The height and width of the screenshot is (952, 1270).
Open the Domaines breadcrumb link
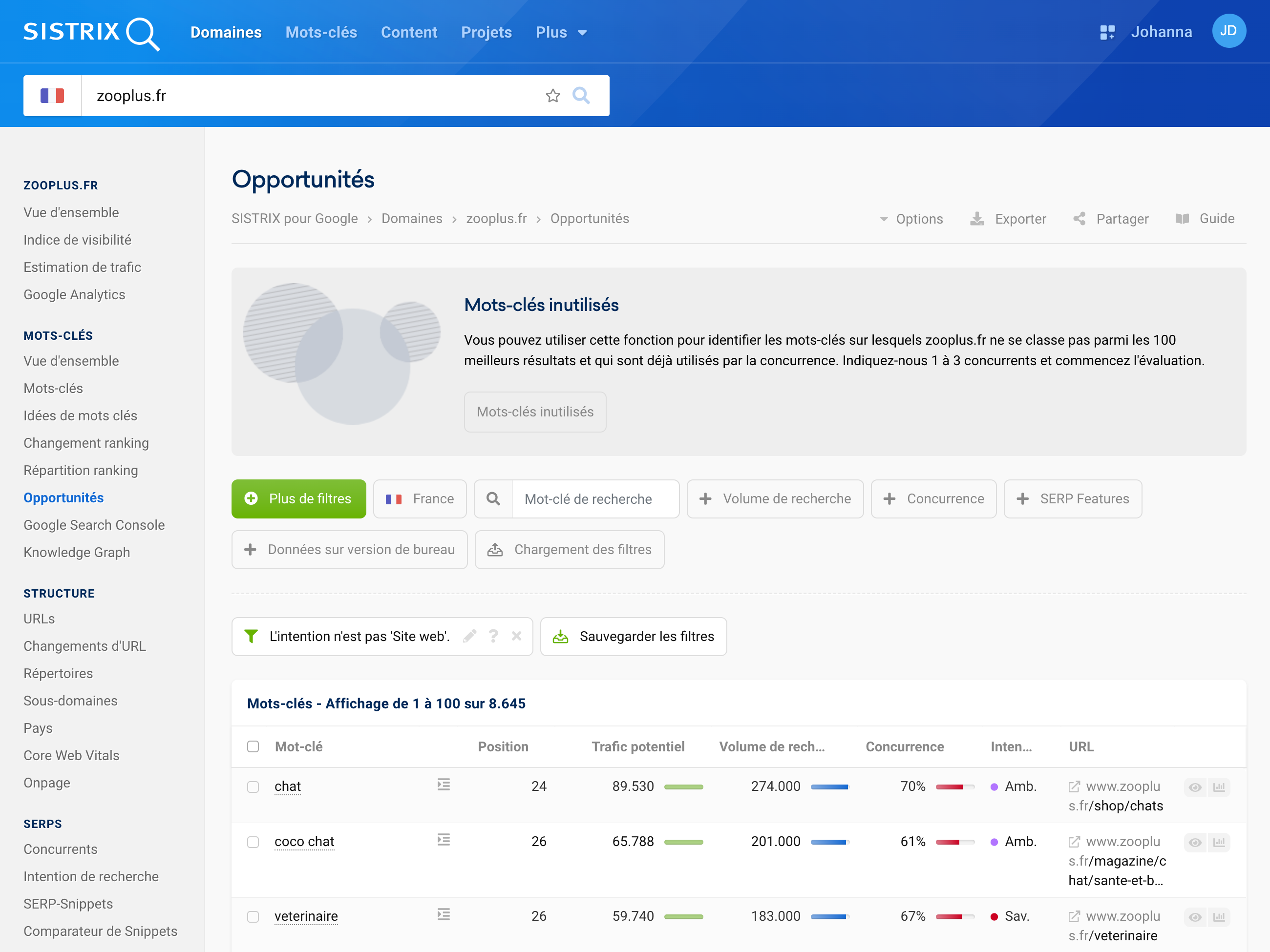click(x=412, y=219)
